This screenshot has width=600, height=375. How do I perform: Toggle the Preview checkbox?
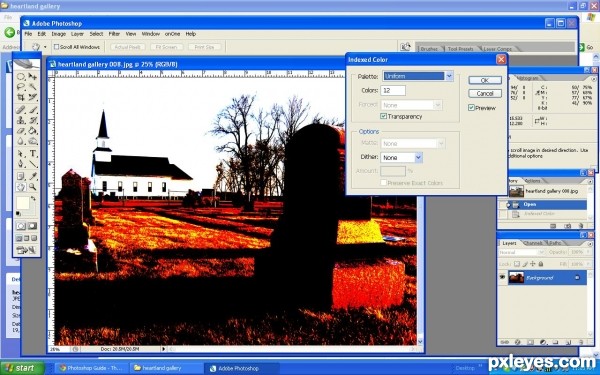pyautogui.click(x=471, y=108)
